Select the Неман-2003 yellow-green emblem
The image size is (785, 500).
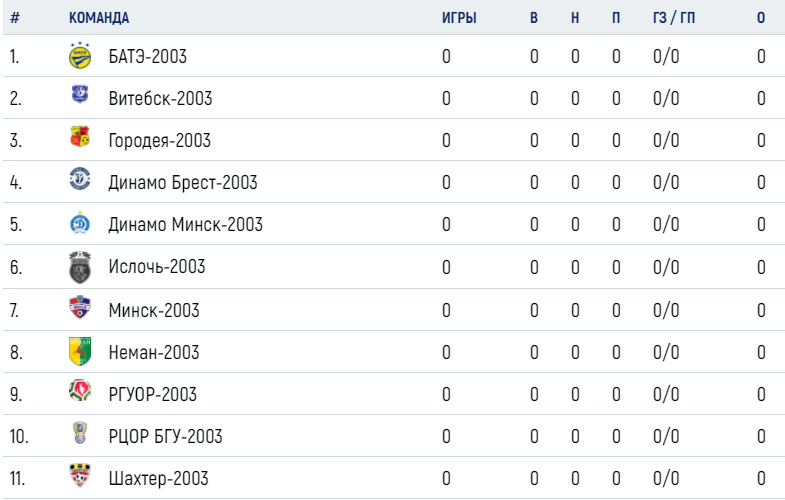(x=80, y=351)
